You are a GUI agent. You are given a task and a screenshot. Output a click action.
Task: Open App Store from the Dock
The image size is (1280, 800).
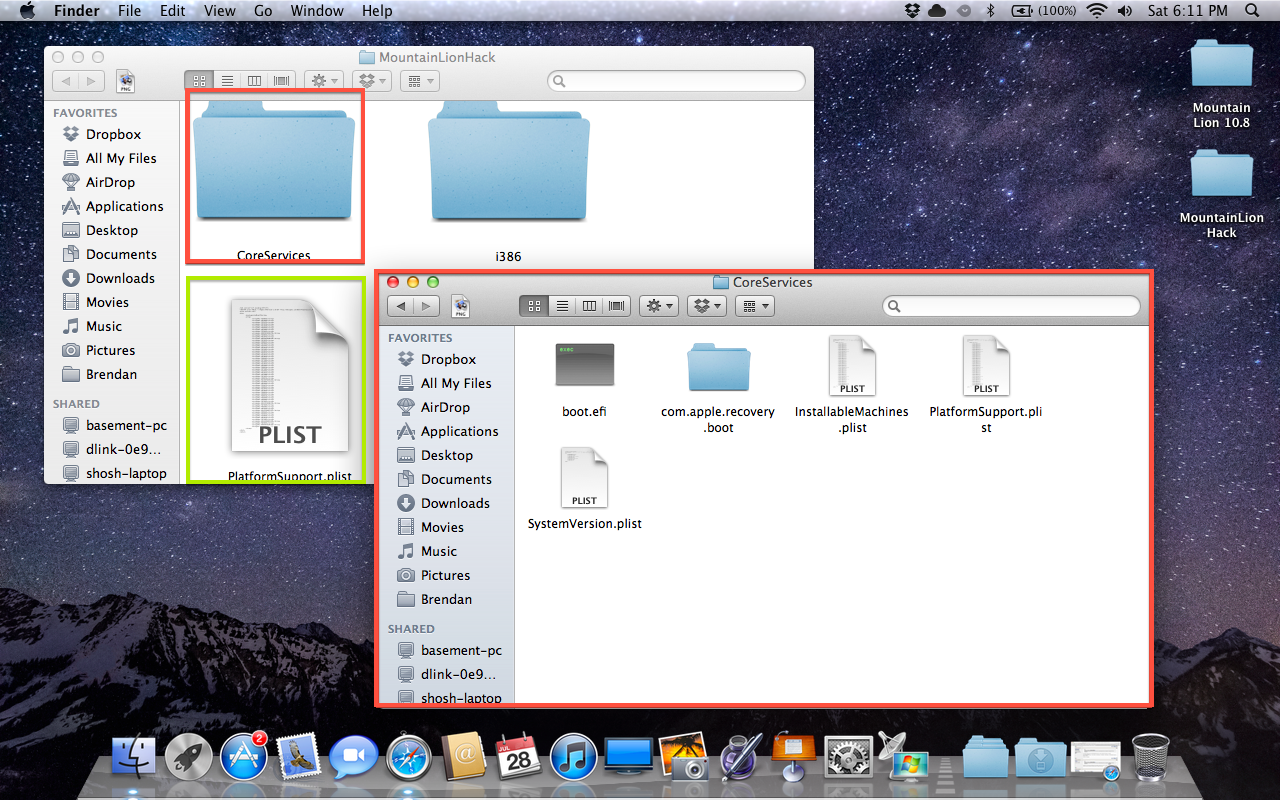(x=243, y=758)
